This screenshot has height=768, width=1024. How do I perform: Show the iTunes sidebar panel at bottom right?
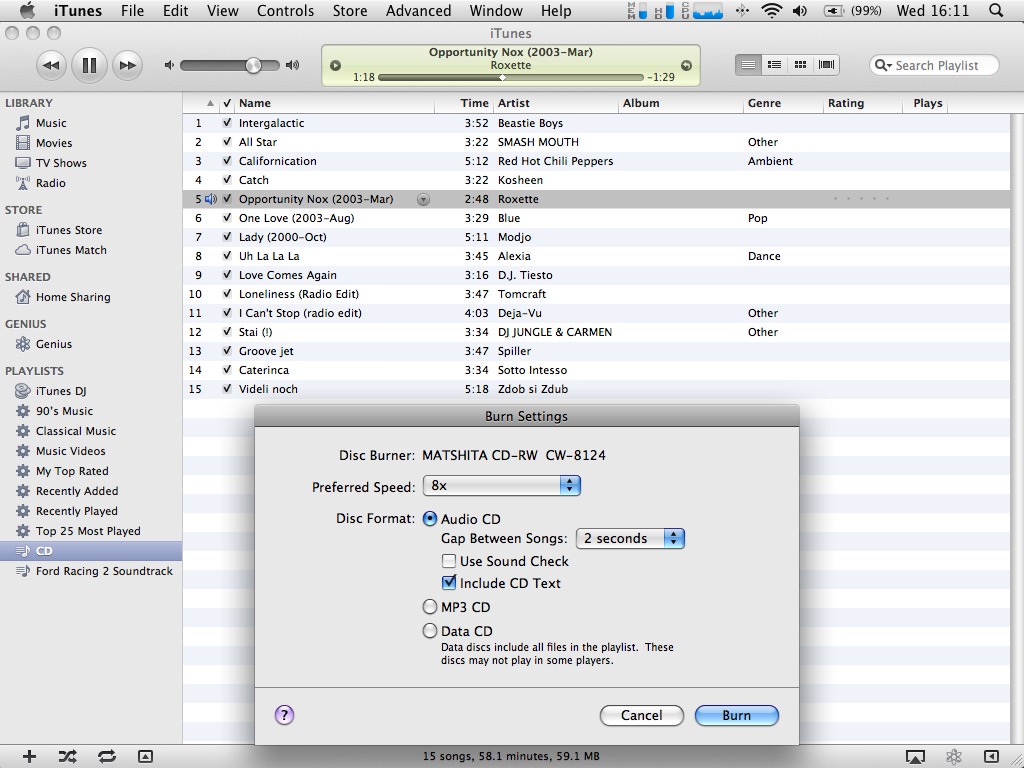[x=991, y=757]
